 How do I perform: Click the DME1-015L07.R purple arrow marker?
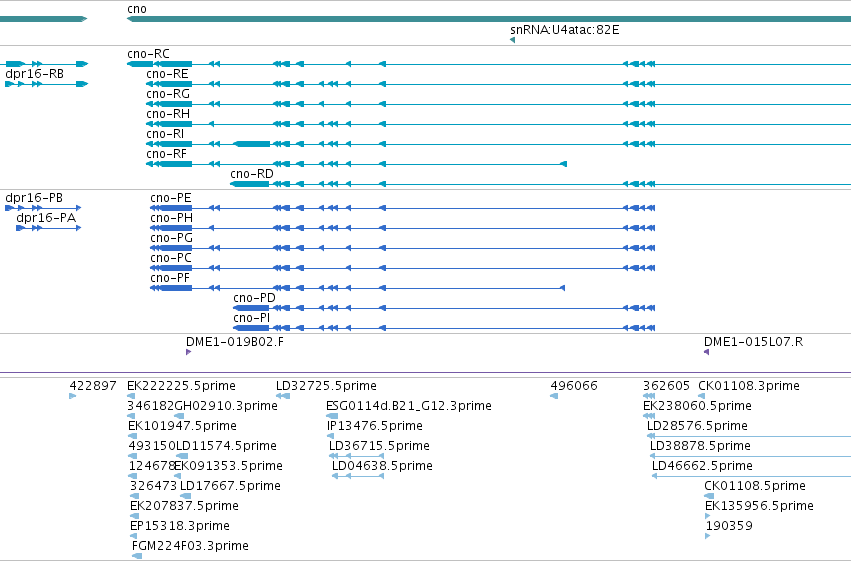pyautogui.click(x=707, y=352)
